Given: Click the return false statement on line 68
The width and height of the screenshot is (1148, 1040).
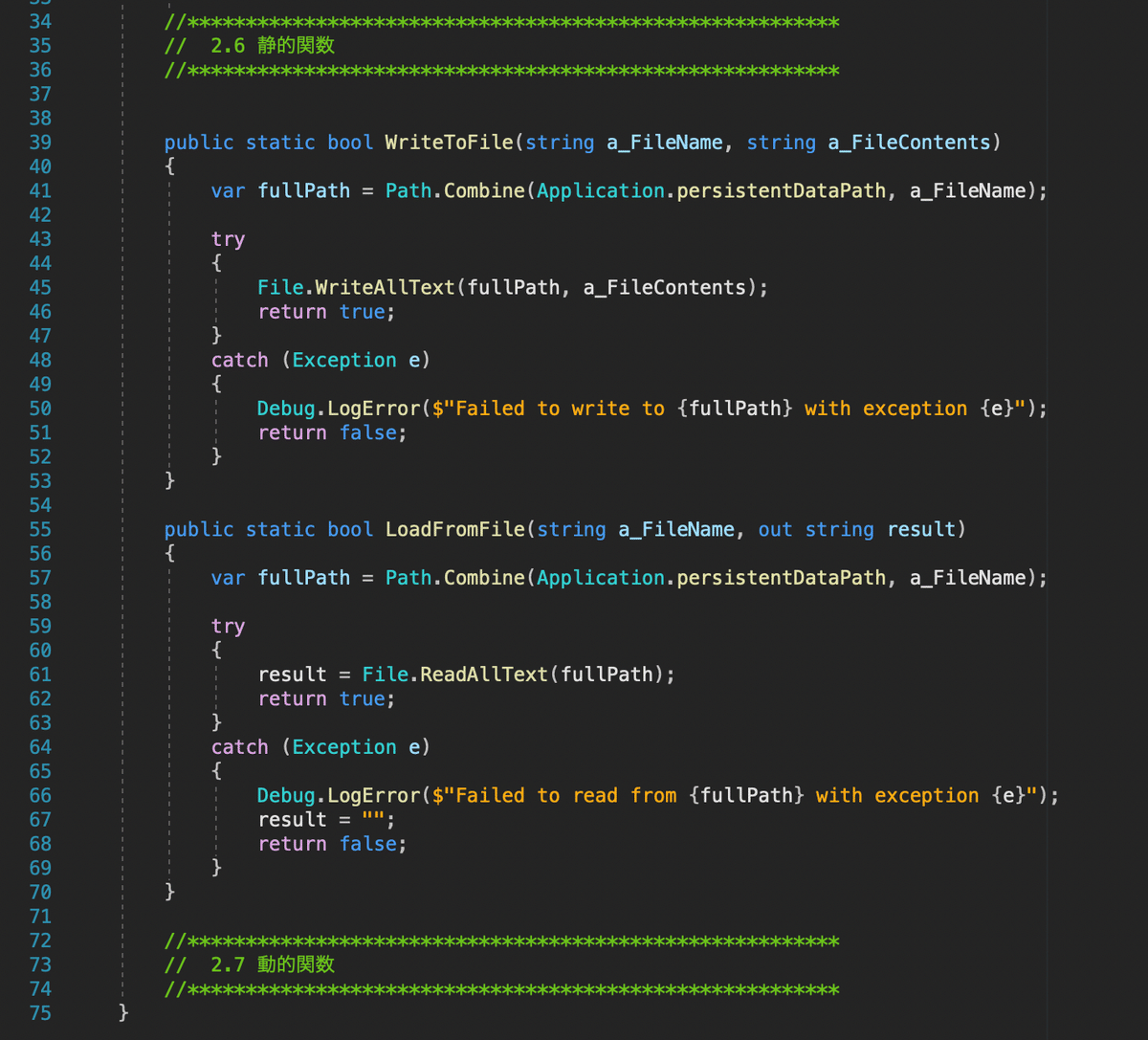Looking at the screenshot, I should coord(330,843).
